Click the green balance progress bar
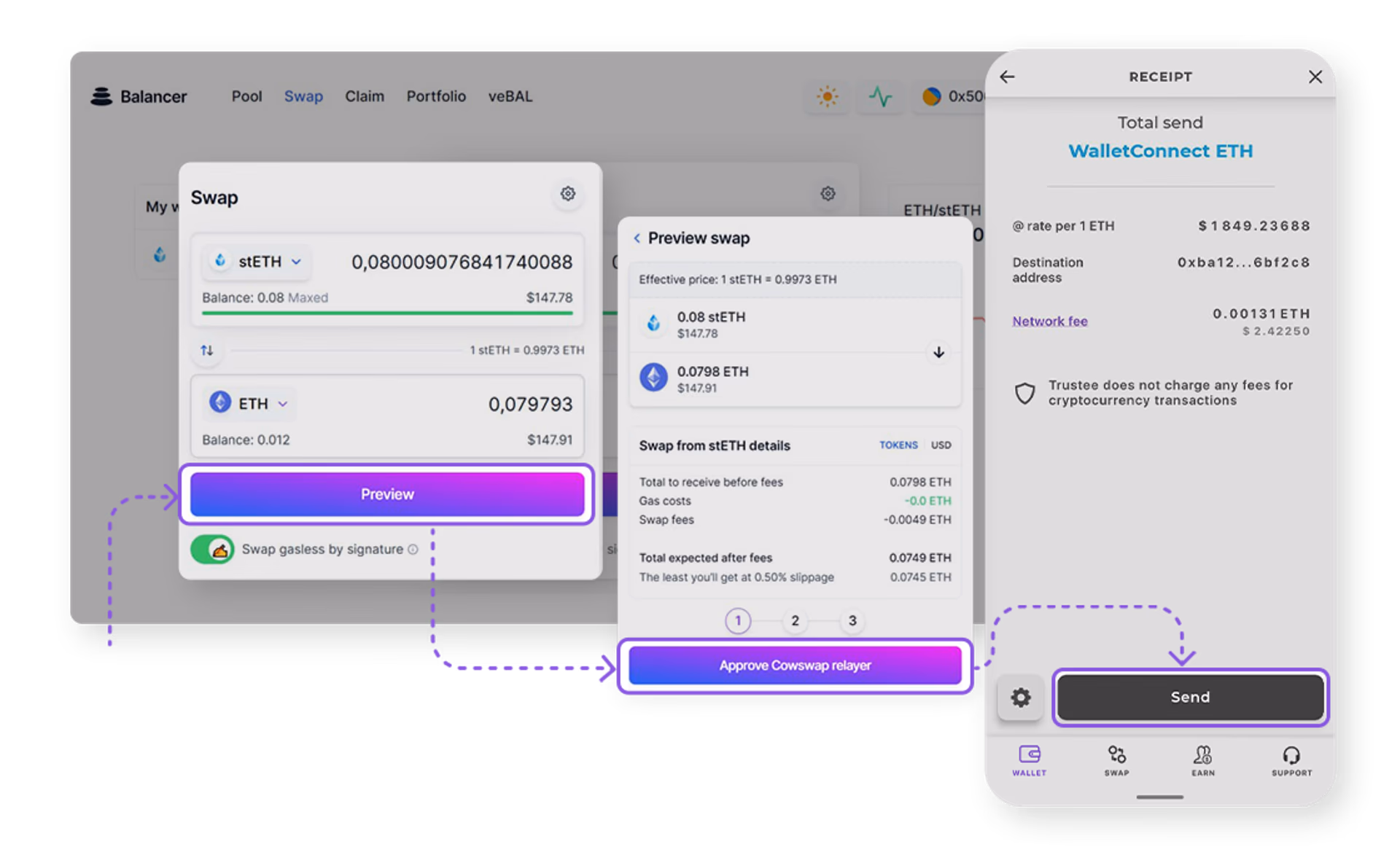This screenshot has height=855, width=1400. point(387,313)
